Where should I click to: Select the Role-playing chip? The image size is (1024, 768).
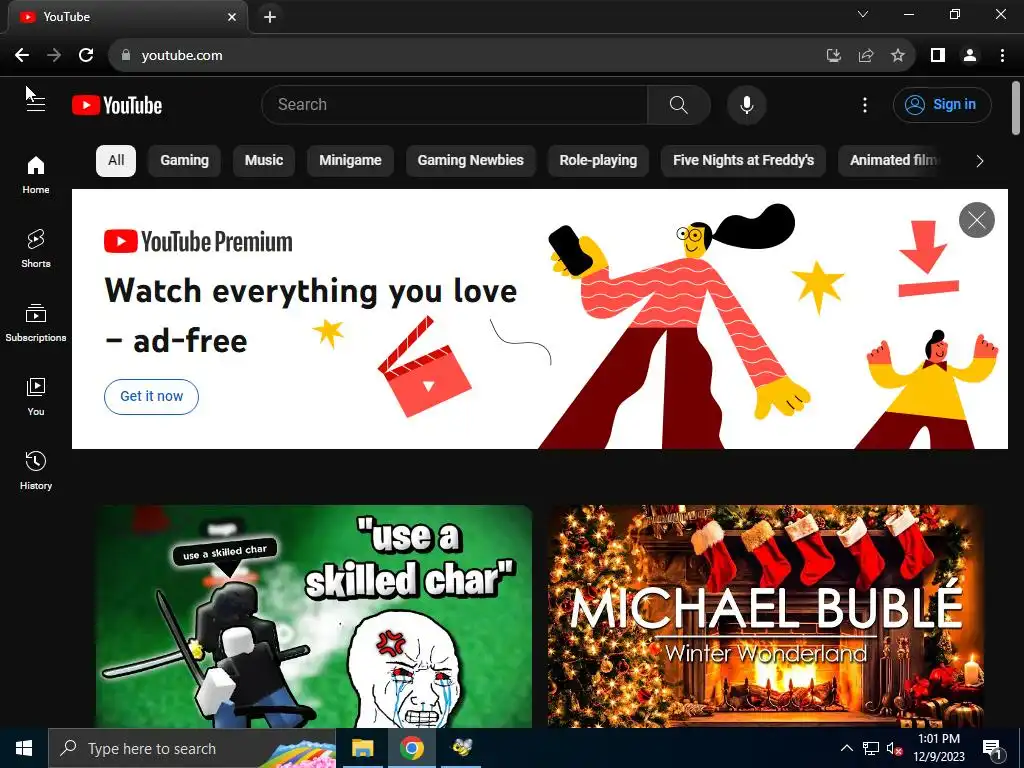(598, 161)
